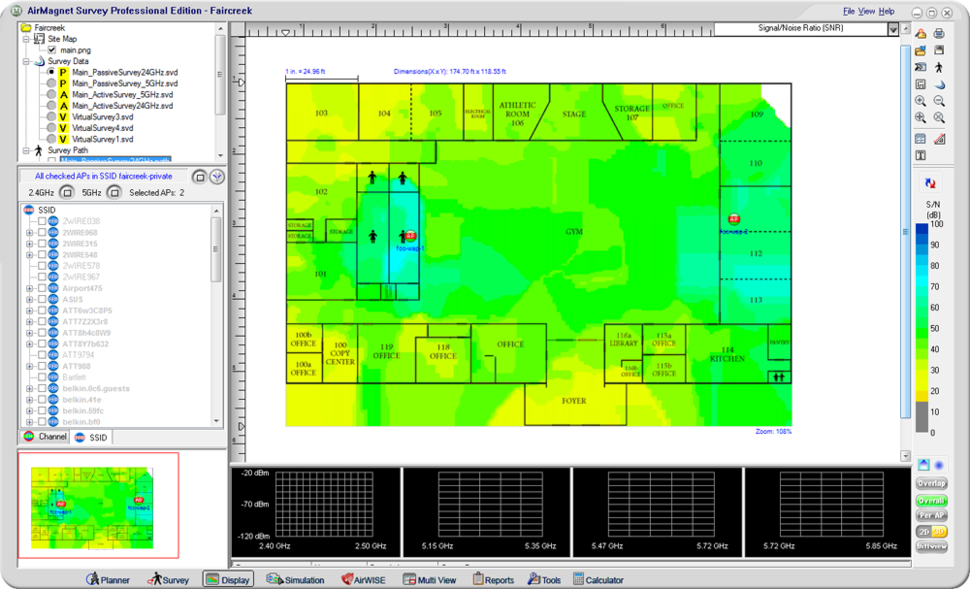Click the zoom in magnifier icon
Image resolution: width=970 pixels, height=589 pixels.
pyautogui.click(x=921, y=100)
